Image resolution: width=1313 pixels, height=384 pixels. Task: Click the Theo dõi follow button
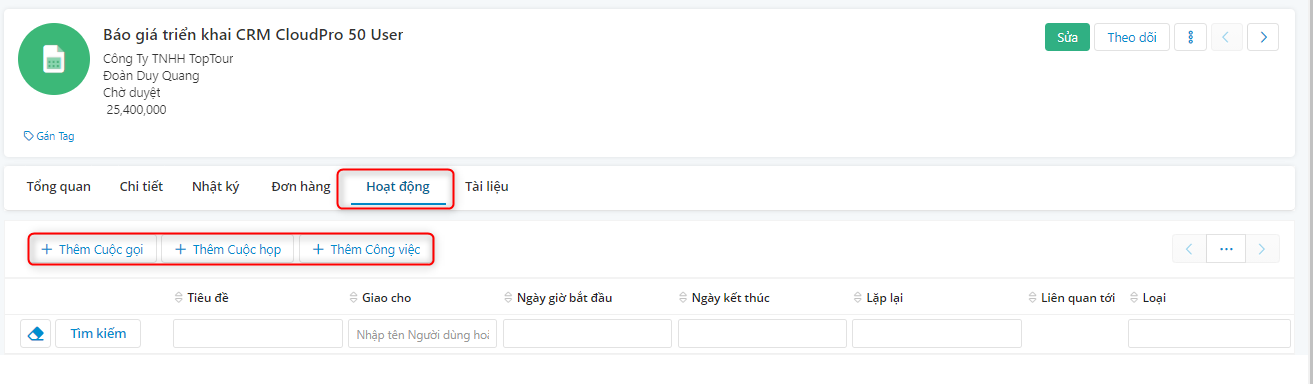pos(1132,37)
